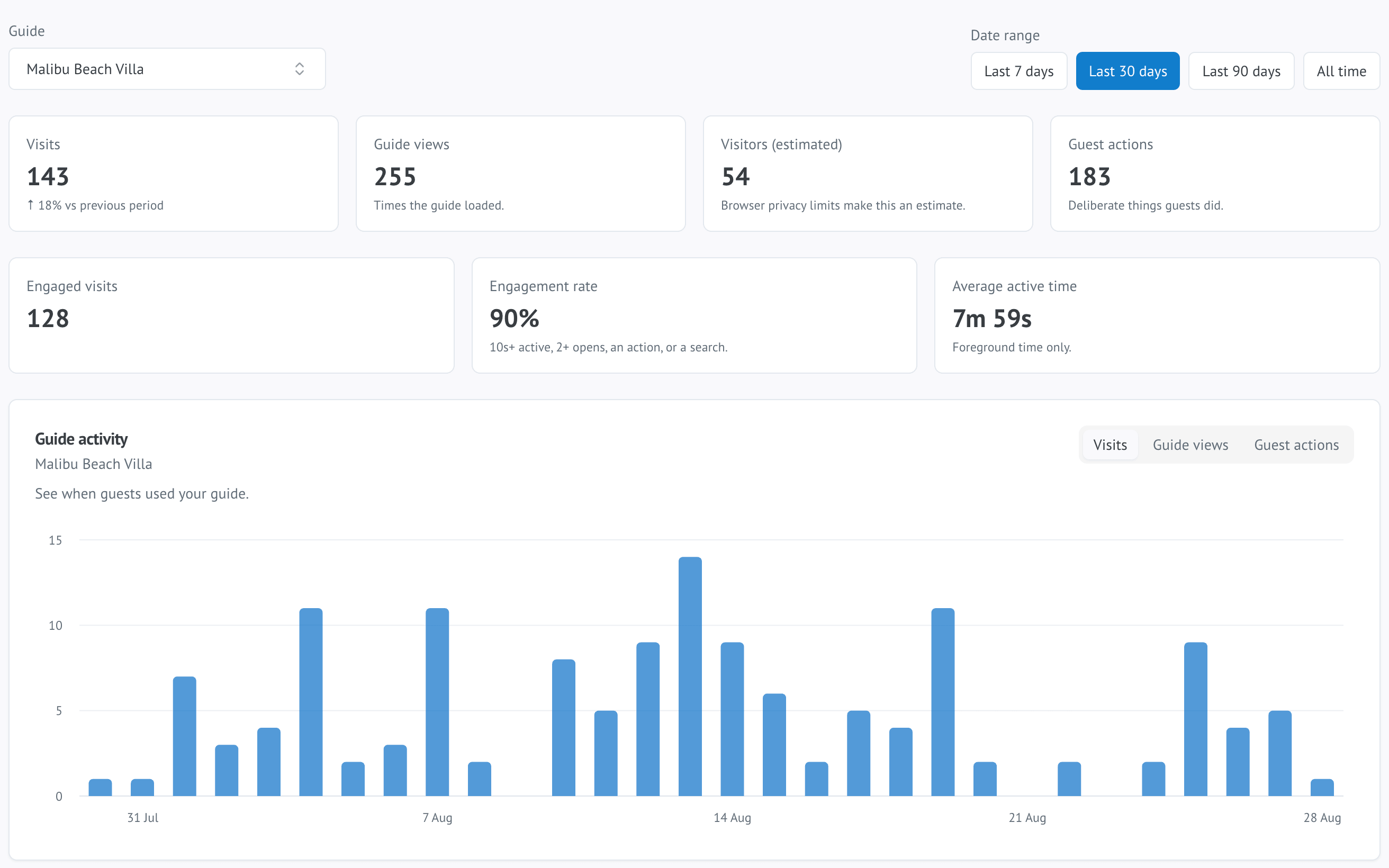Image resolution: width=1389 pixels, height=868 pixels.
Task: Click 'See when guests used your guide.'
Action: point(142,494)
